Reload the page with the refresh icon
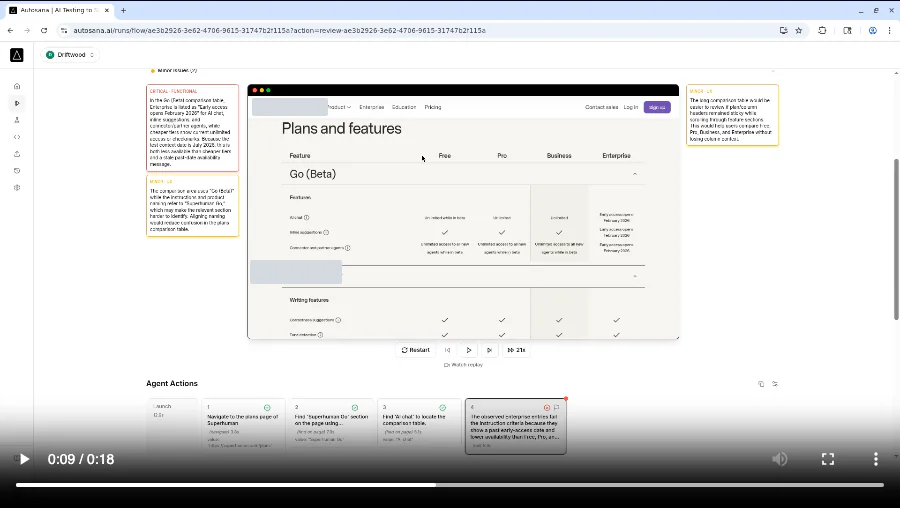Image resolution: width=900 pixels, height=508 pixels. [x=44, y=30]
